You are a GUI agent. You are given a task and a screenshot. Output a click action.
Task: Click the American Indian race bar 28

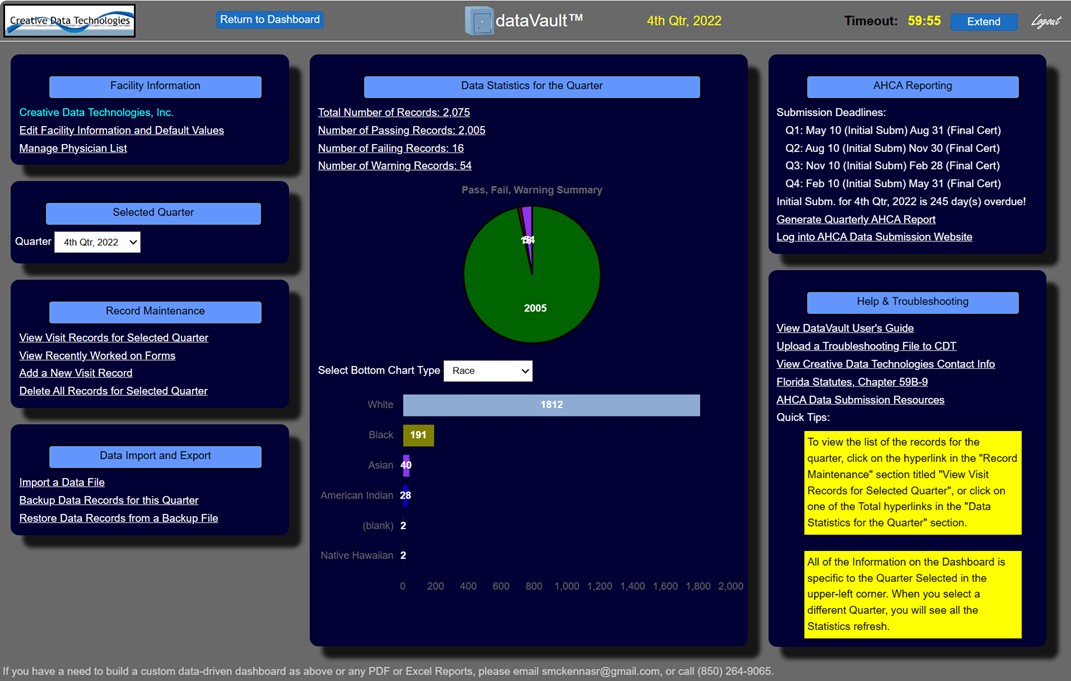coord(405,495)
